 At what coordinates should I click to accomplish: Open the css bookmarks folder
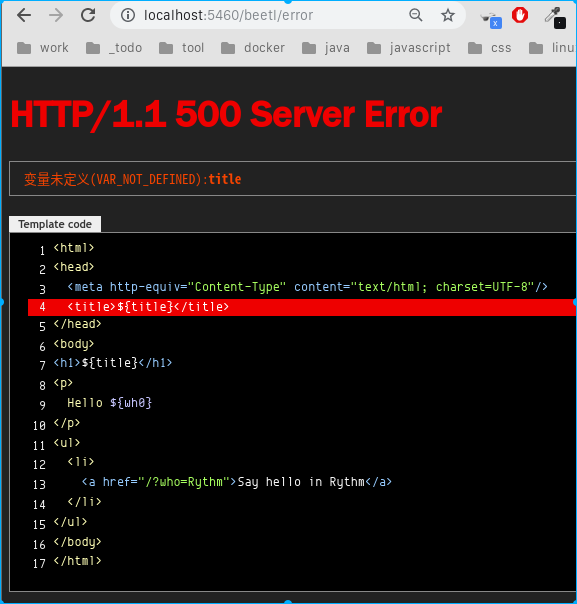pyautogui.click(x=490, y=48)
